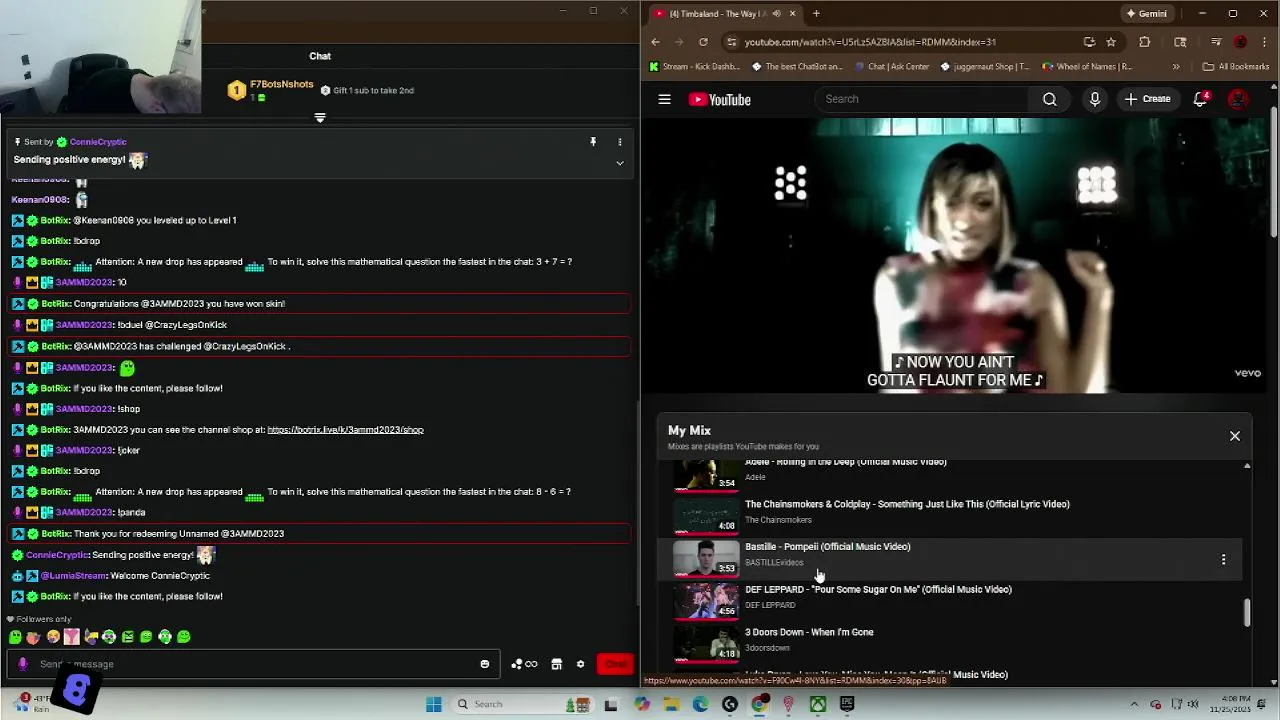Click the Create button on YouTube
Image resolution: width=1280 pixels, height=720 pixels.
[1147, 99]
